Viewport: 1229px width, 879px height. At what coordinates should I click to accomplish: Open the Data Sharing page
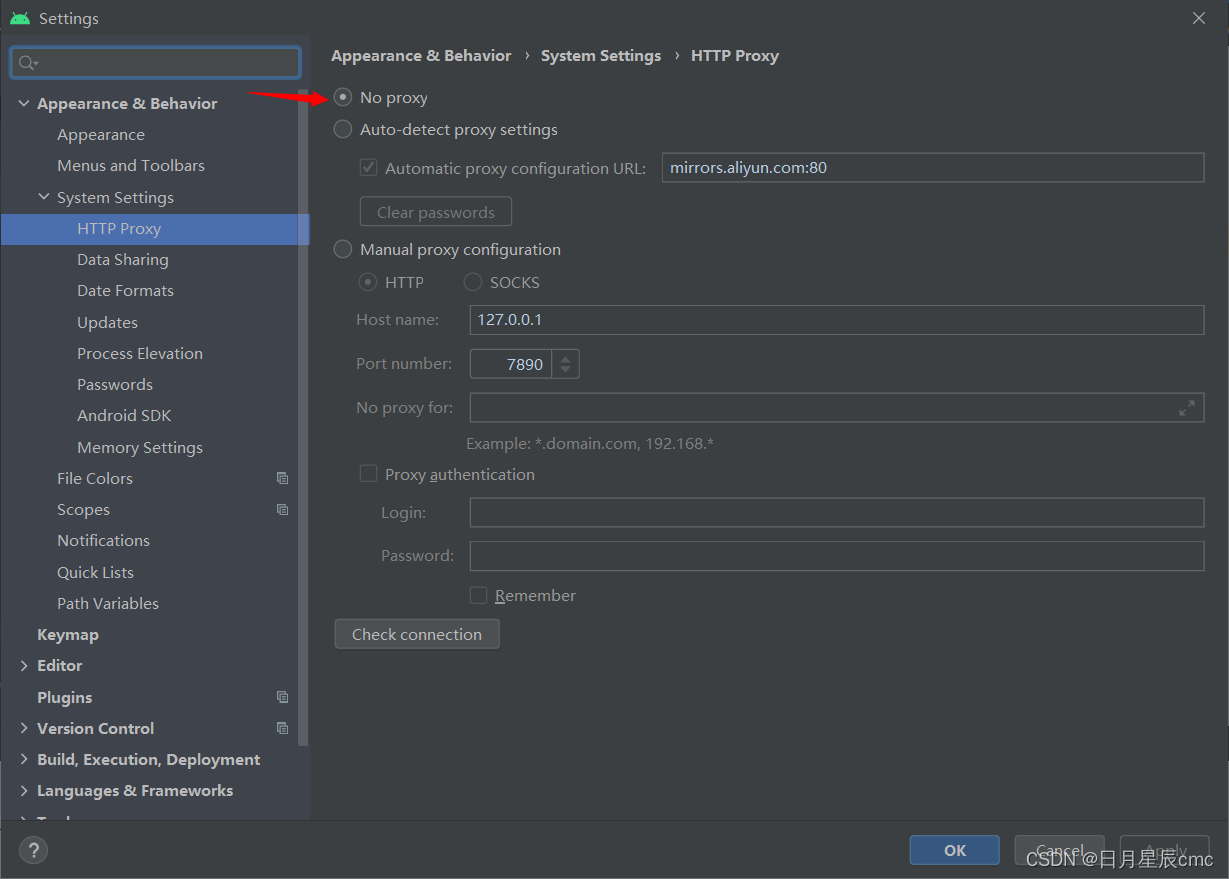pos(123,259)
